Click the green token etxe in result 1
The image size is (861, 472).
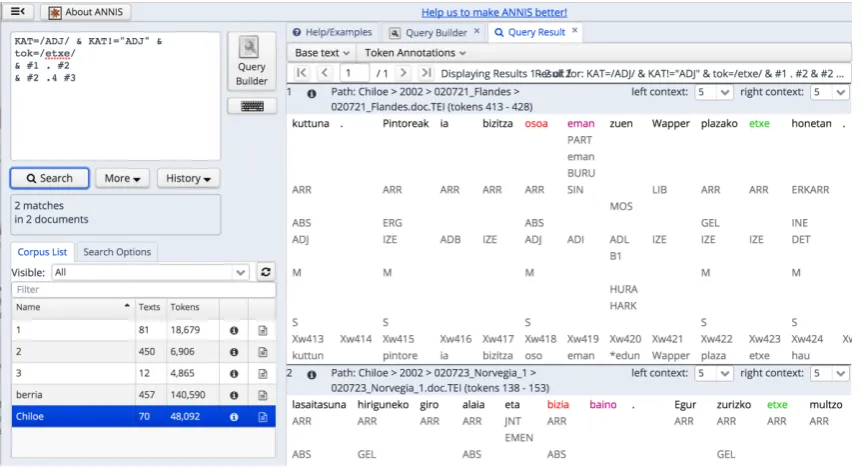tap(759, 123)
